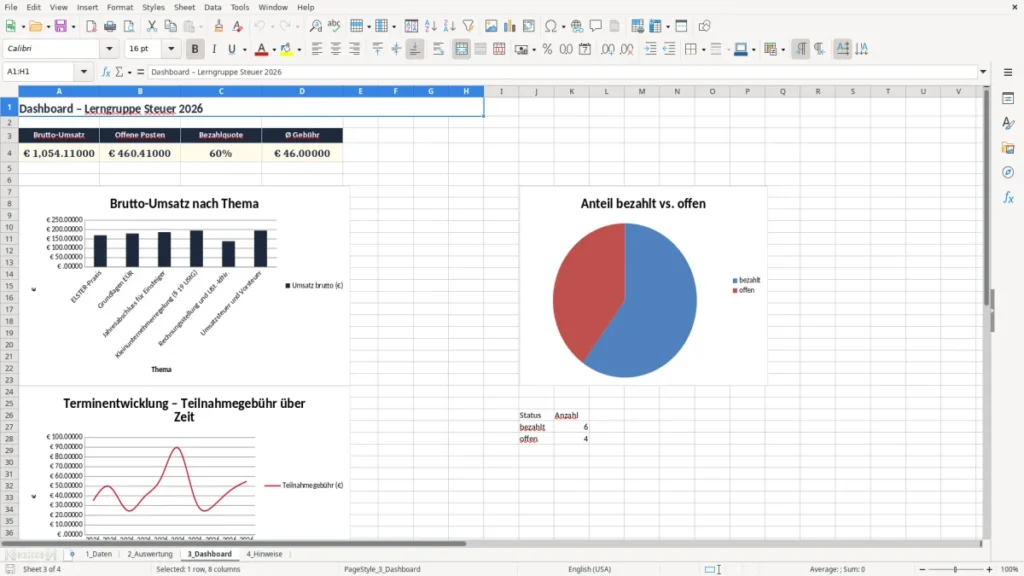Click the Print icon
This screenshot has height=576, width=1024.
click(x=110, y=26)
